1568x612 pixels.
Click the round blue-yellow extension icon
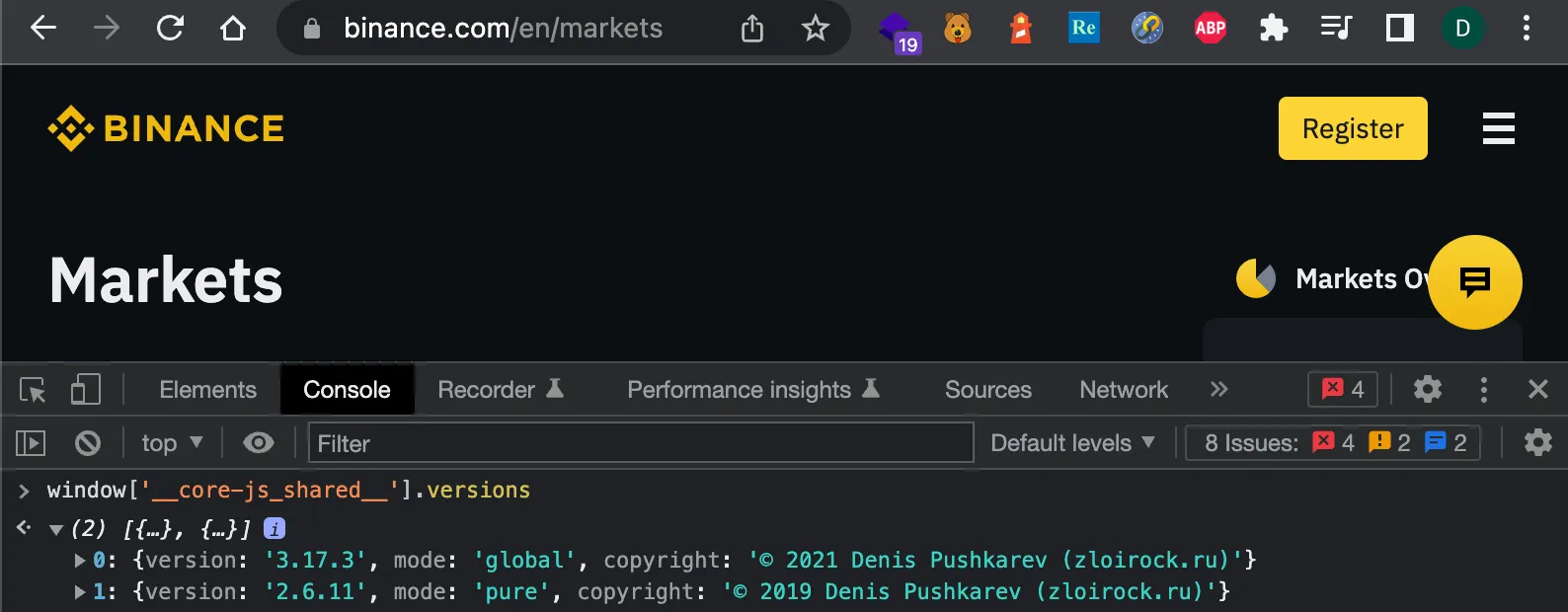pos(1146,28)
